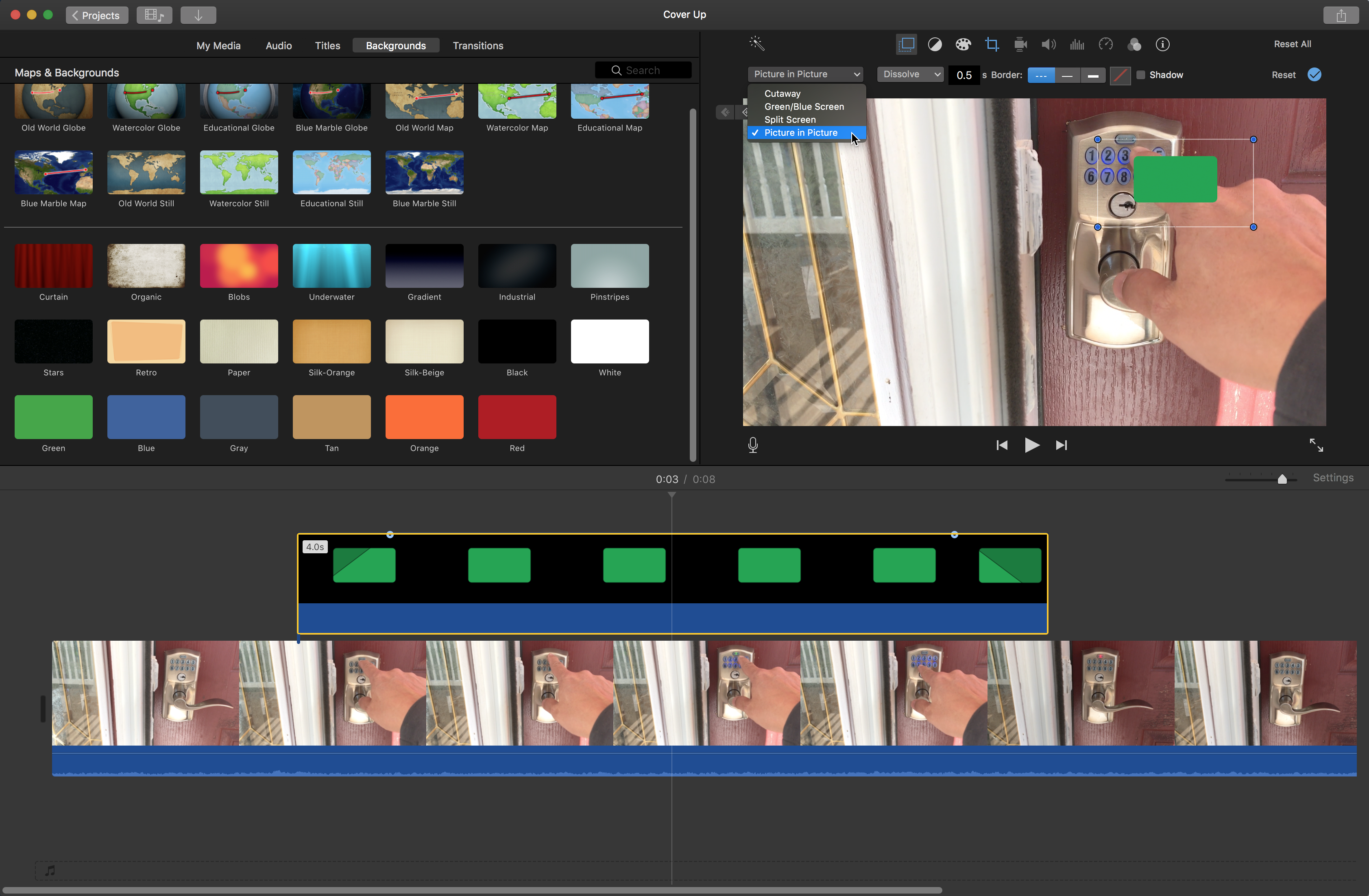The image size is (1369, 896).
Task: Click the Reset button for overlay
Action: click(x=1283, y=74)
